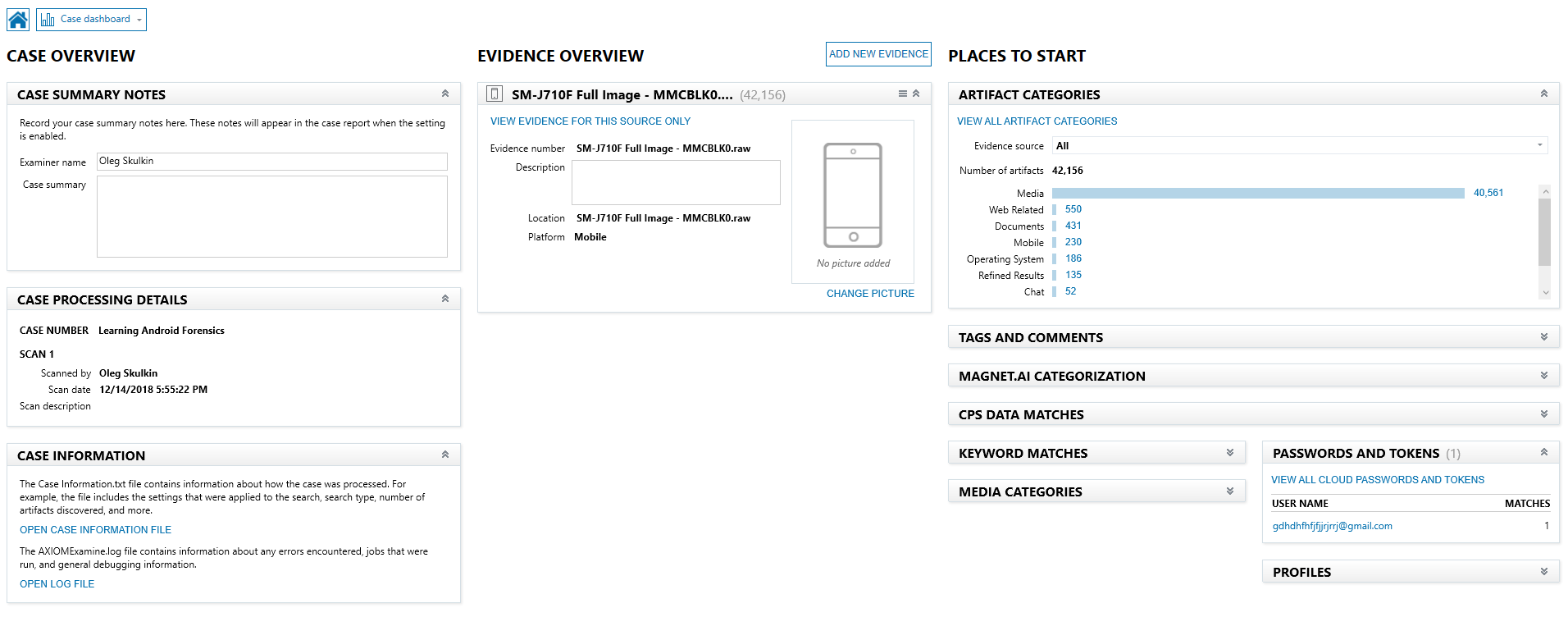
Task: Collapse the Artifact Categories panel
Action: 1544,94
